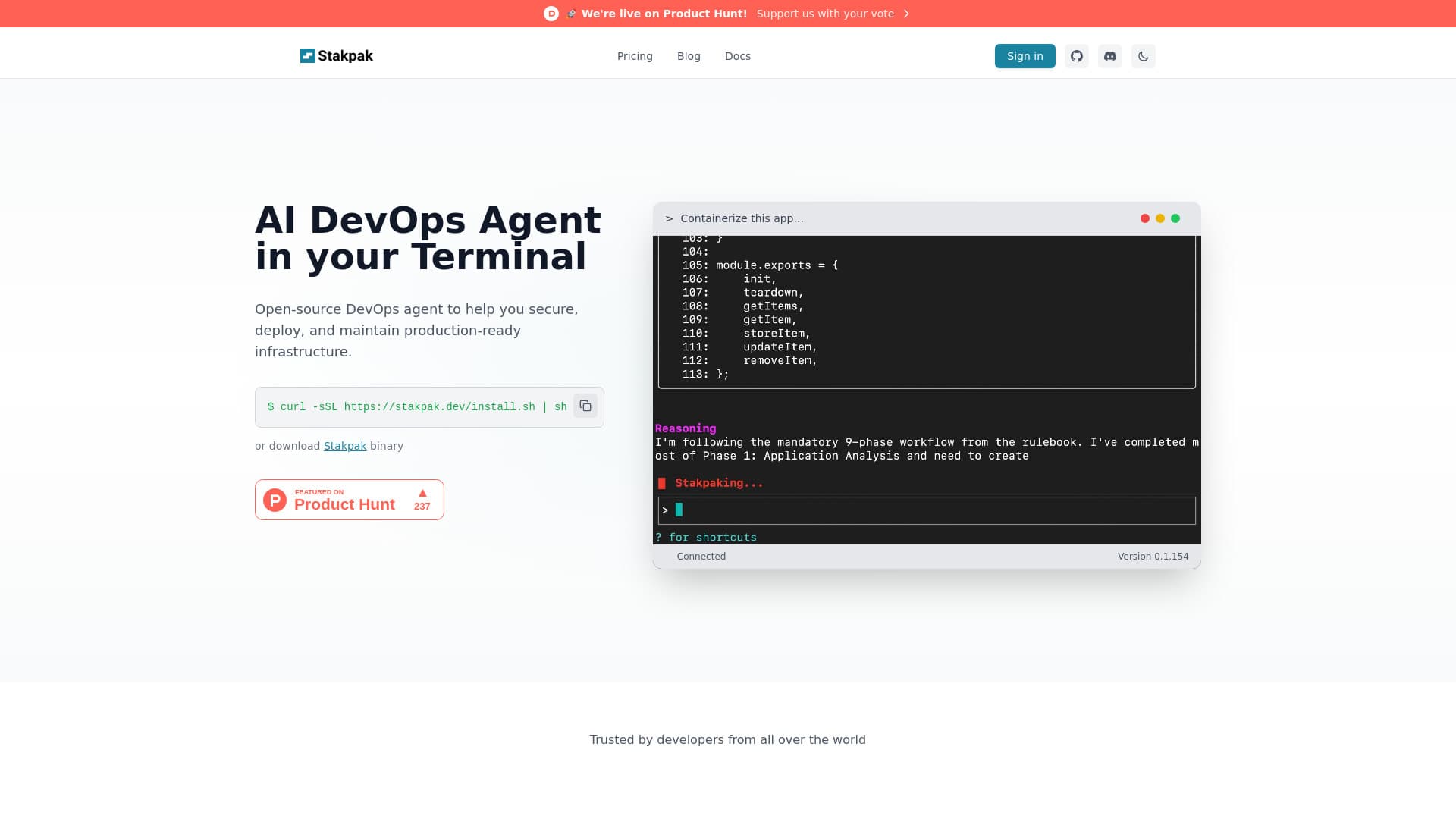This screenshot has height=819, width=1456.
Task: Click the Product Hunt P logo on the badge
Action: pos(274,500)
